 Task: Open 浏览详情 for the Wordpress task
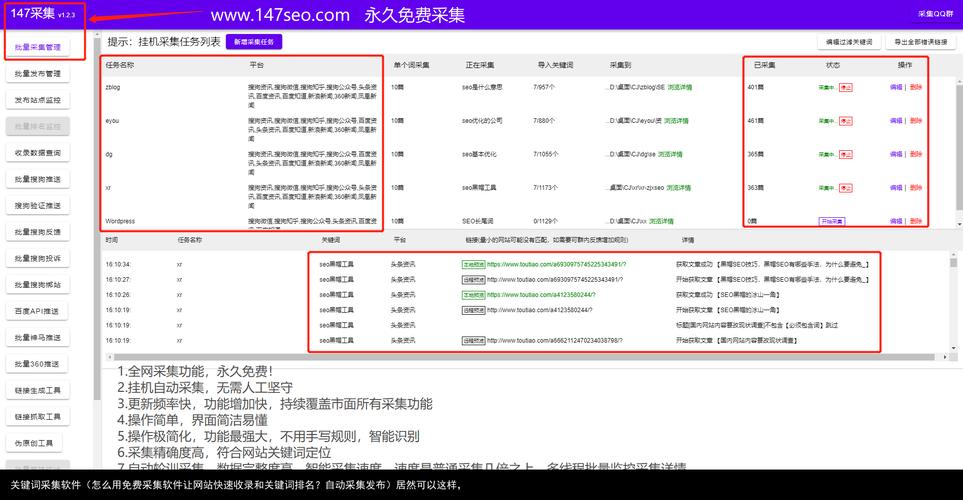tap(661, 221)
